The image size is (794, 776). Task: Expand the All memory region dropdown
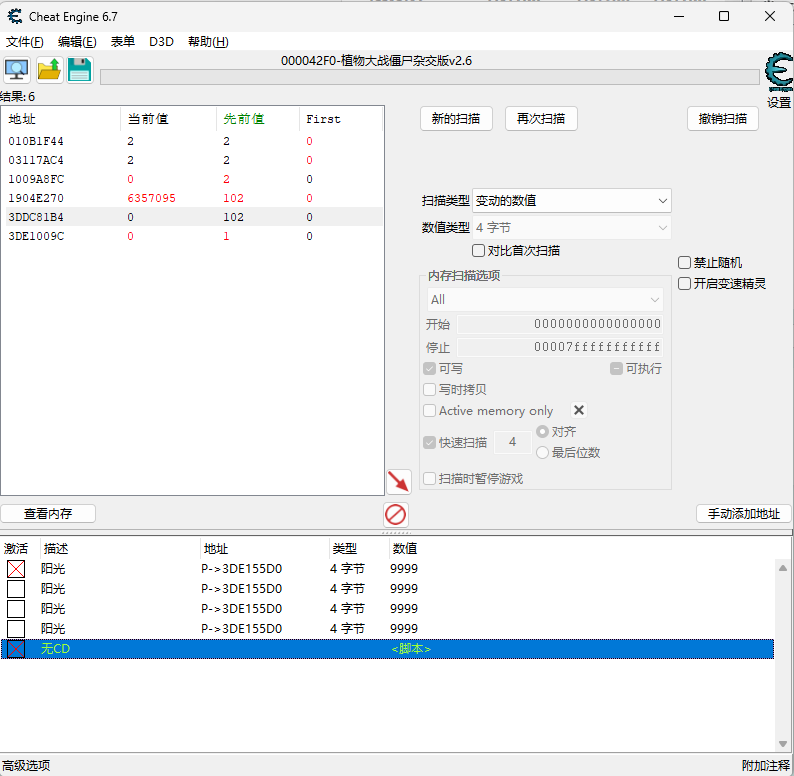tap(545, 299)
